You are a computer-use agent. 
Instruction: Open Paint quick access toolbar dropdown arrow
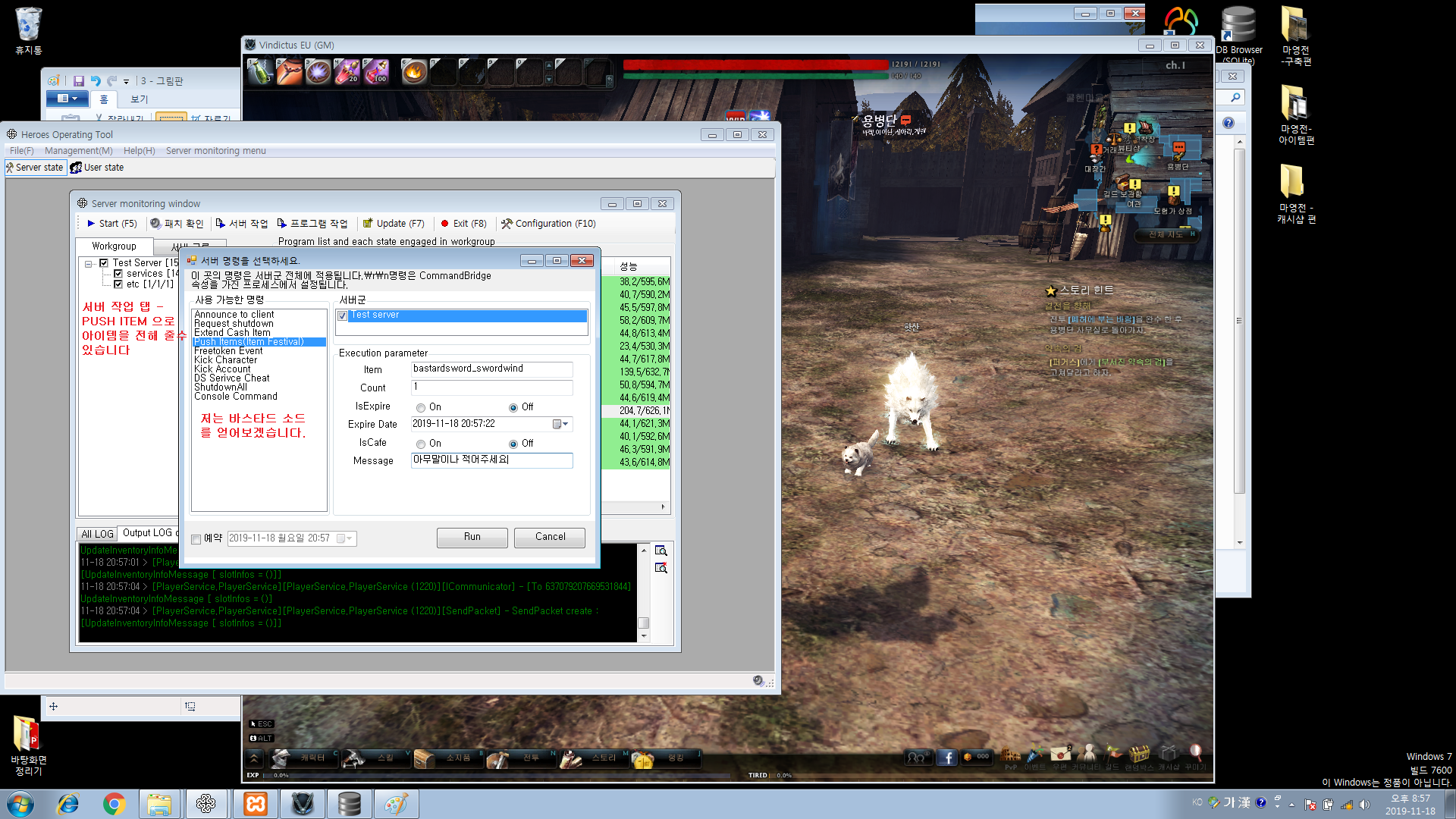point(126,80)
